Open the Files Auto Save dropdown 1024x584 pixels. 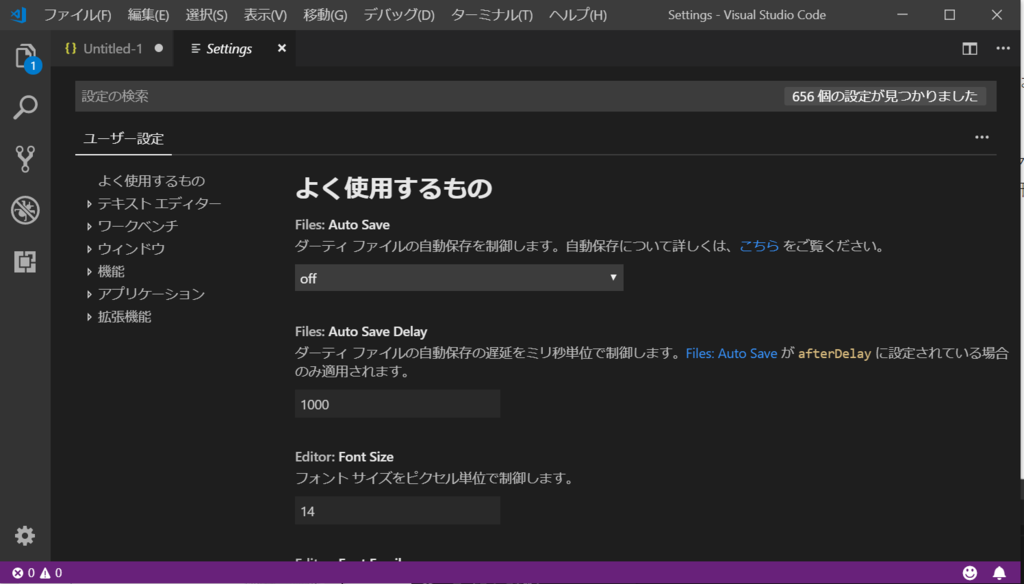coord(459,278)
